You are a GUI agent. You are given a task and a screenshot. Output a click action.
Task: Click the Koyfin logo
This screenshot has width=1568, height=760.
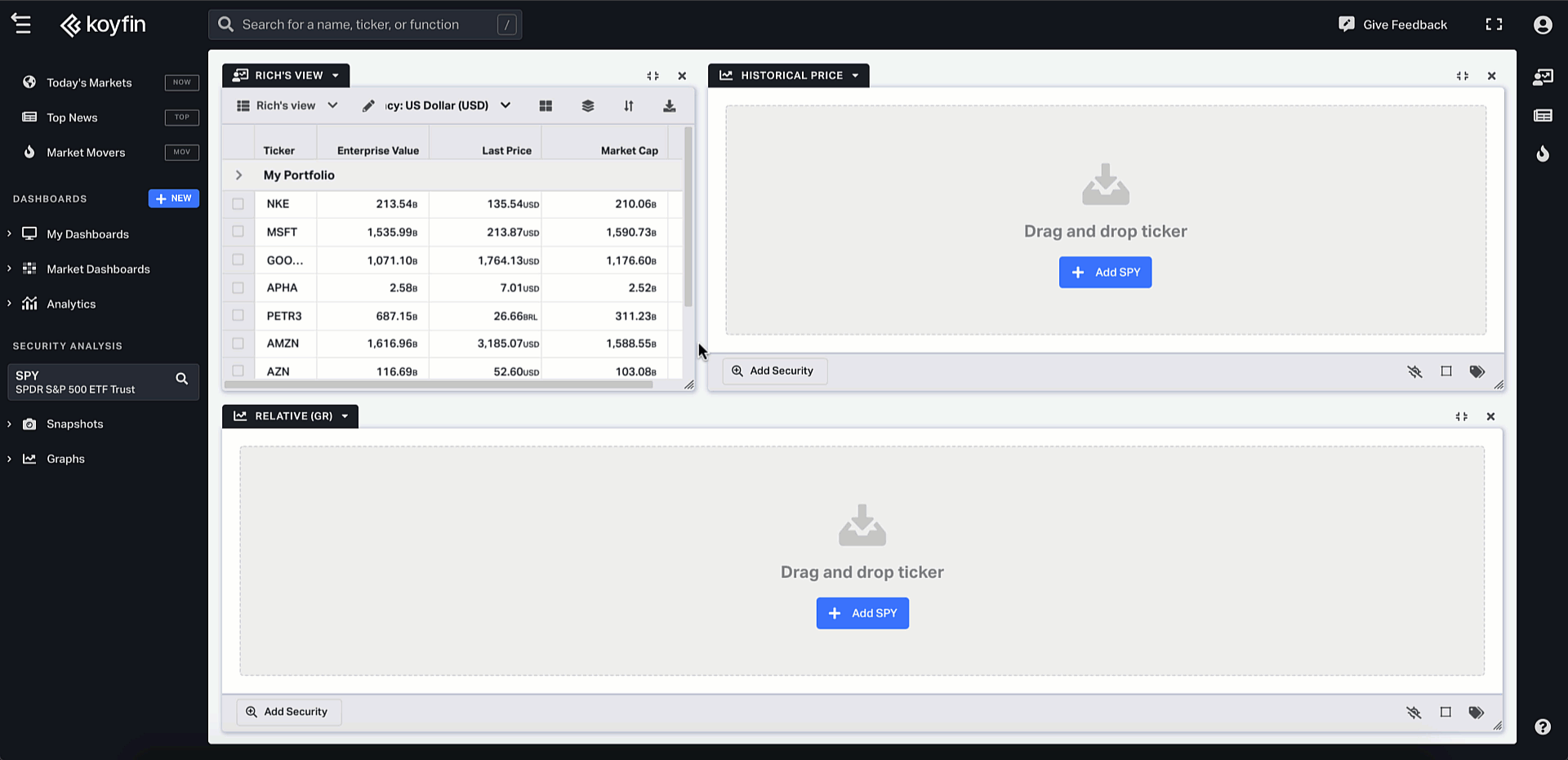click(103, 24)
